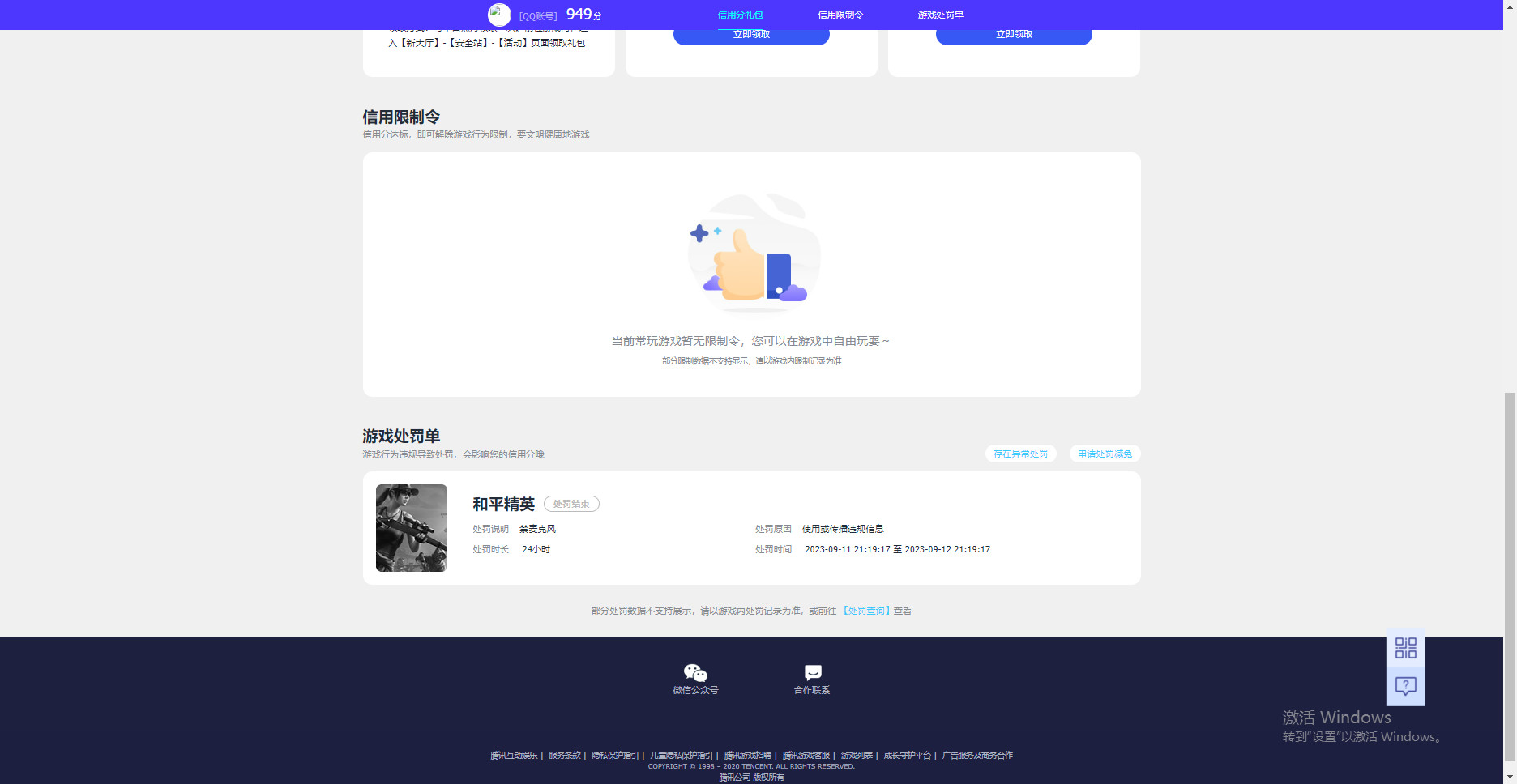Open the 和平精英 game thumbnail
Screen dimensions: 1517x784
pyautogui.click(x=412, y=528)
